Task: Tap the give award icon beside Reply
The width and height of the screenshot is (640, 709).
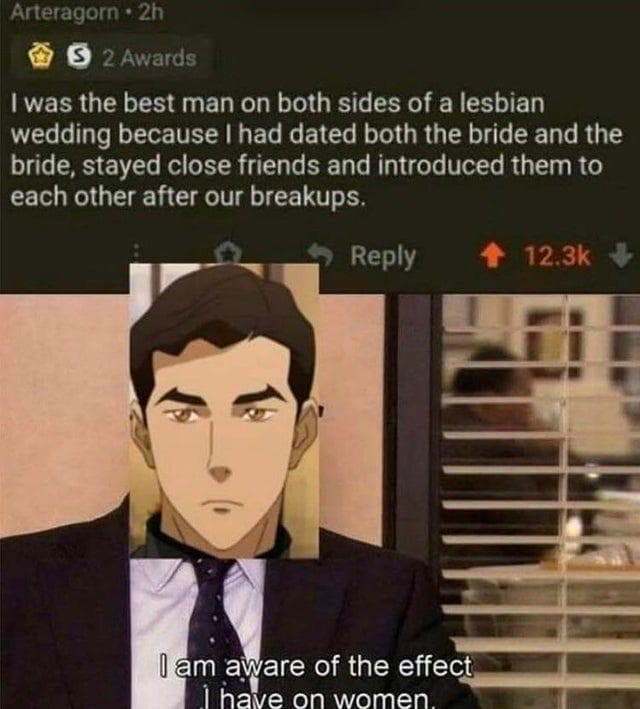Action: tap(232, 251)
